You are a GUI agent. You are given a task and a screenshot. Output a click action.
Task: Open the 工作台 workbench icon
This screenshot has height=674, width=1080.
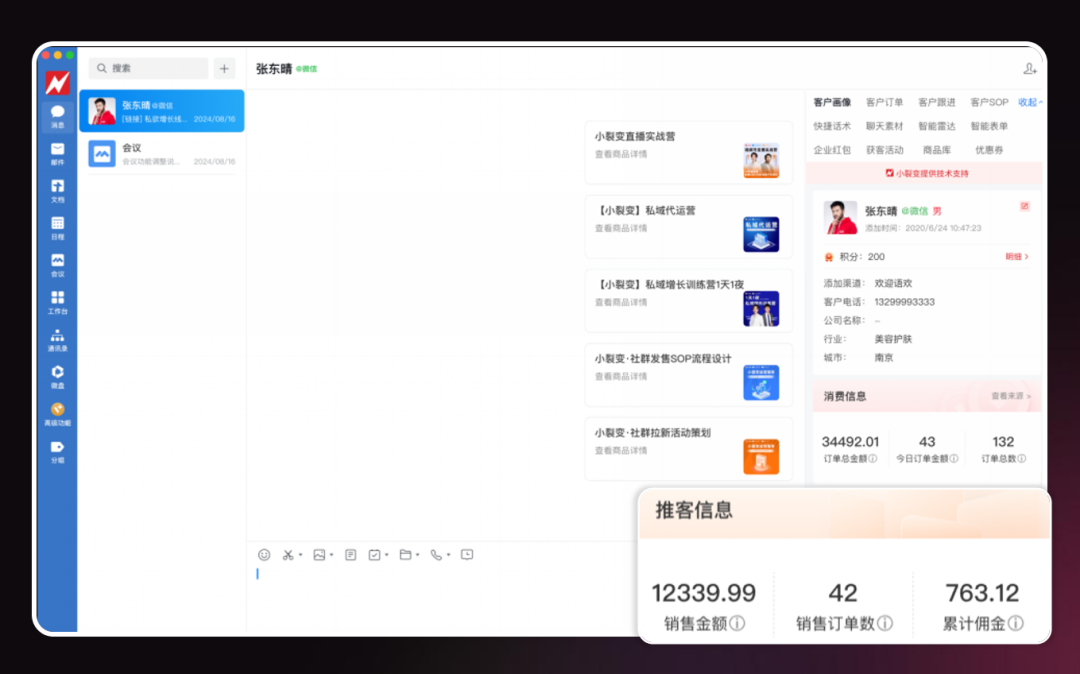tap(57, 299)
